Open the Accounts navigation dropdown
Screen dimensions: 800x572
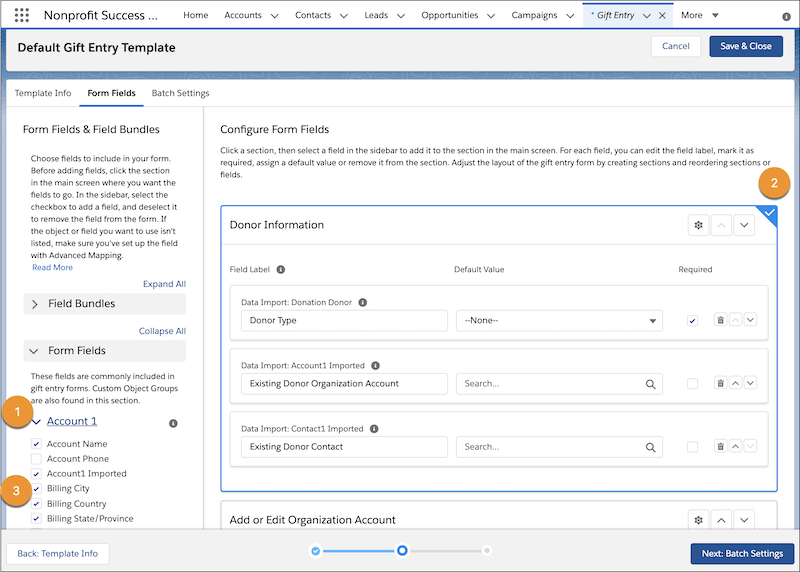coord(274,16)
